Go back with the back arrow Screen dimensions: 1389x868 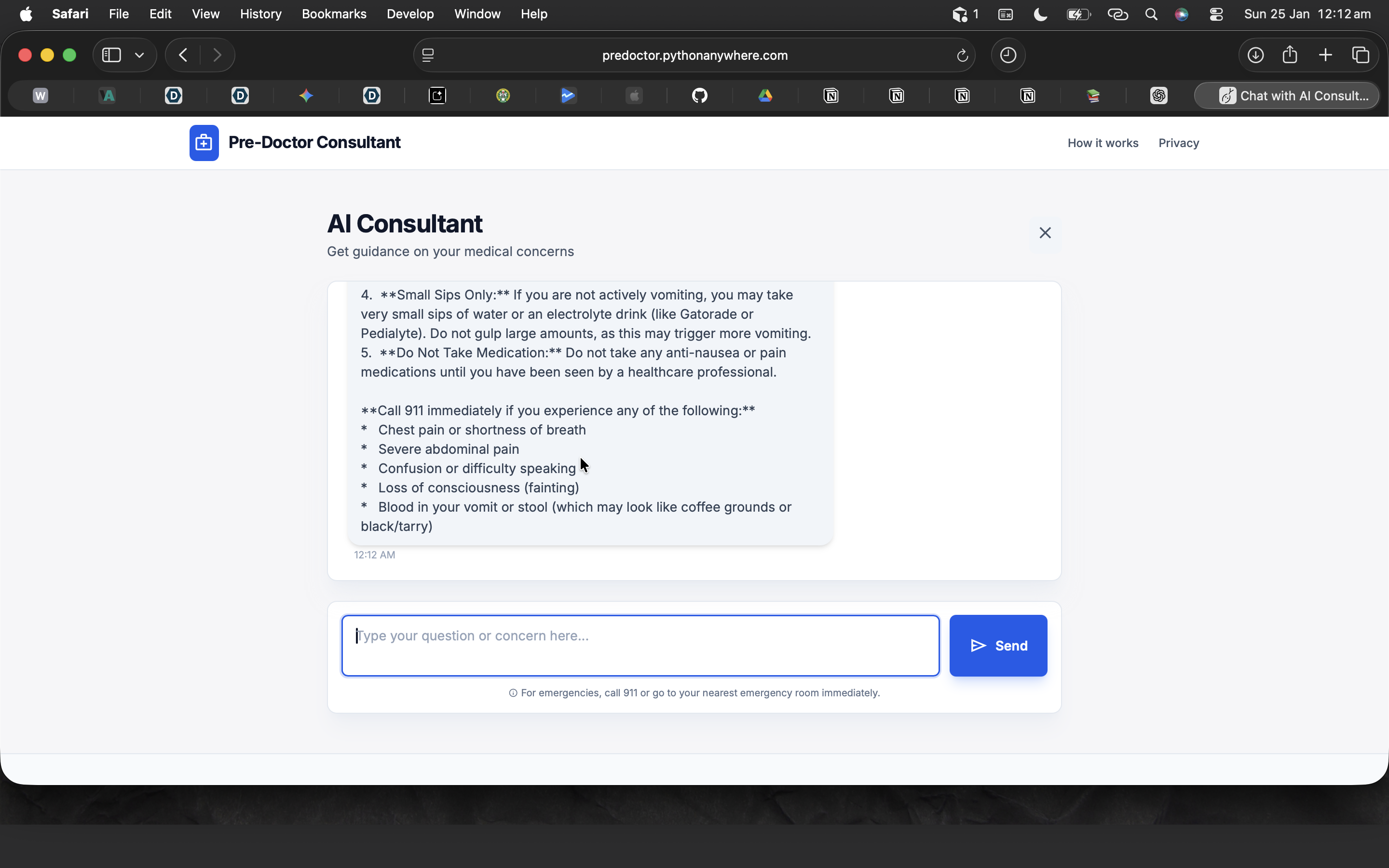pyautogui.click(x=183, y=55)
